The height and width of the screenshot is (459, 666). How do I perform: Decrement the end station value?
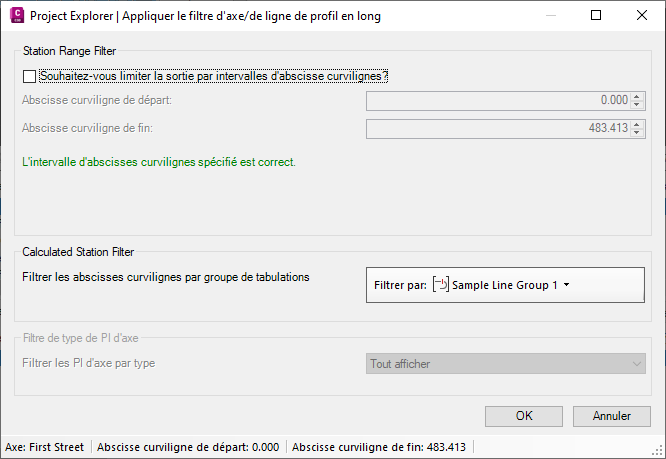coord(637,132)
